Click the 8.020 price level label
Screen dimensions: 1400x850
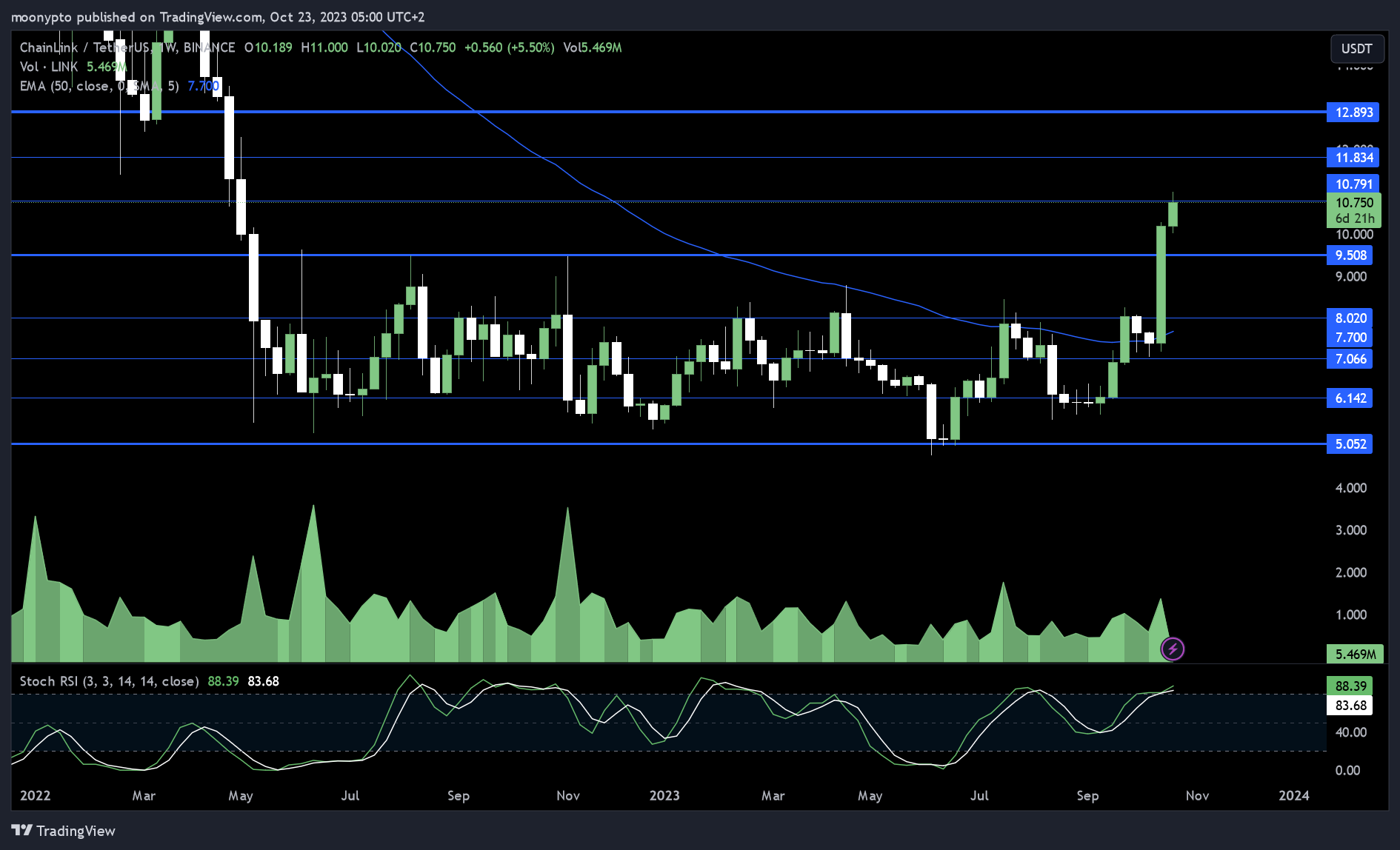coord(1350,318)
